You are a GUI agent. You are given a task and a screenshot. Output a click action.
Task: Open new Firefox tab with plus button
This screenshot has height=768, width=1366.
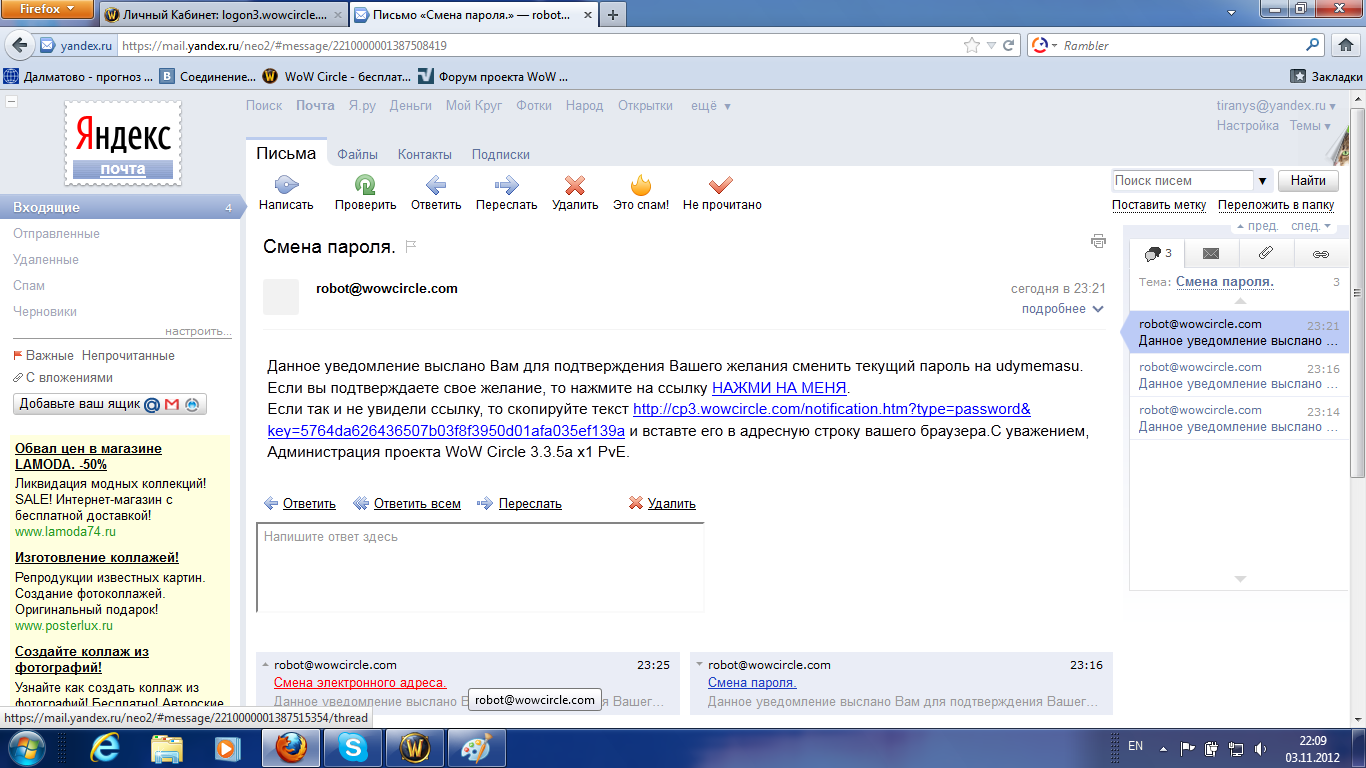612,15
